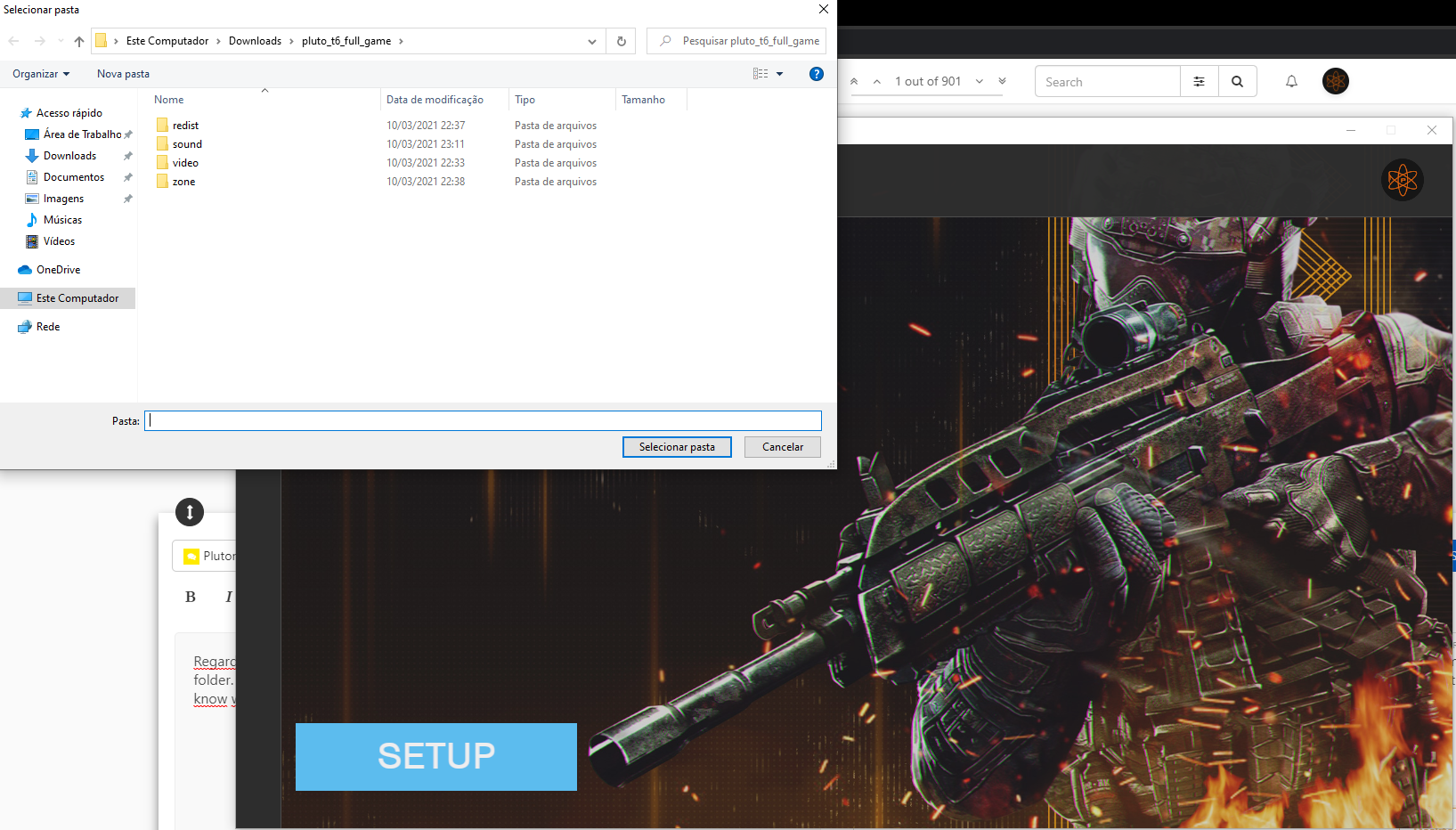Sort by Data de modificação column

(x=435, y=100)
